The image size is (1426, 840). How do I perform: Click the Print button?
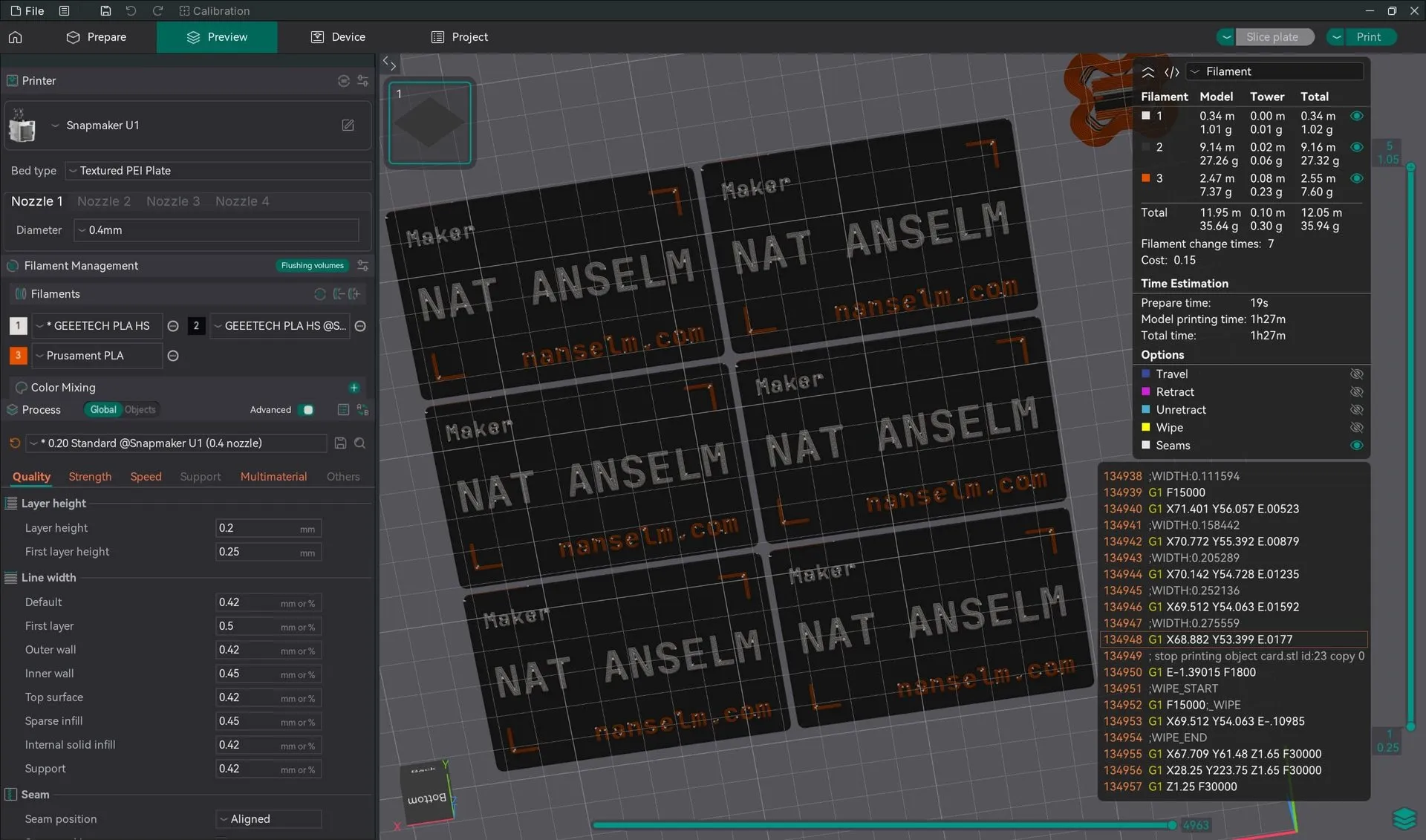tap(1368, 37)
